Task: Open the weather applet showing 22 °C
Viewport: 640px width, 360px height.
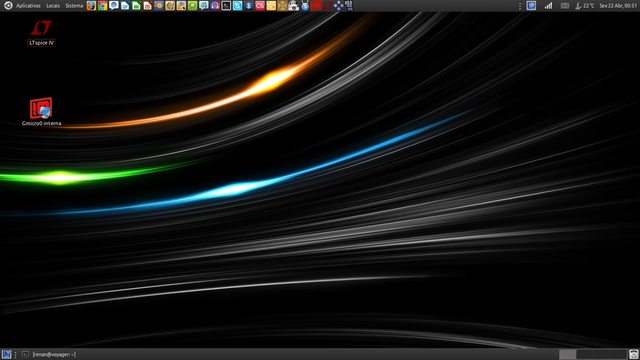Action: [x=584, y=6]
